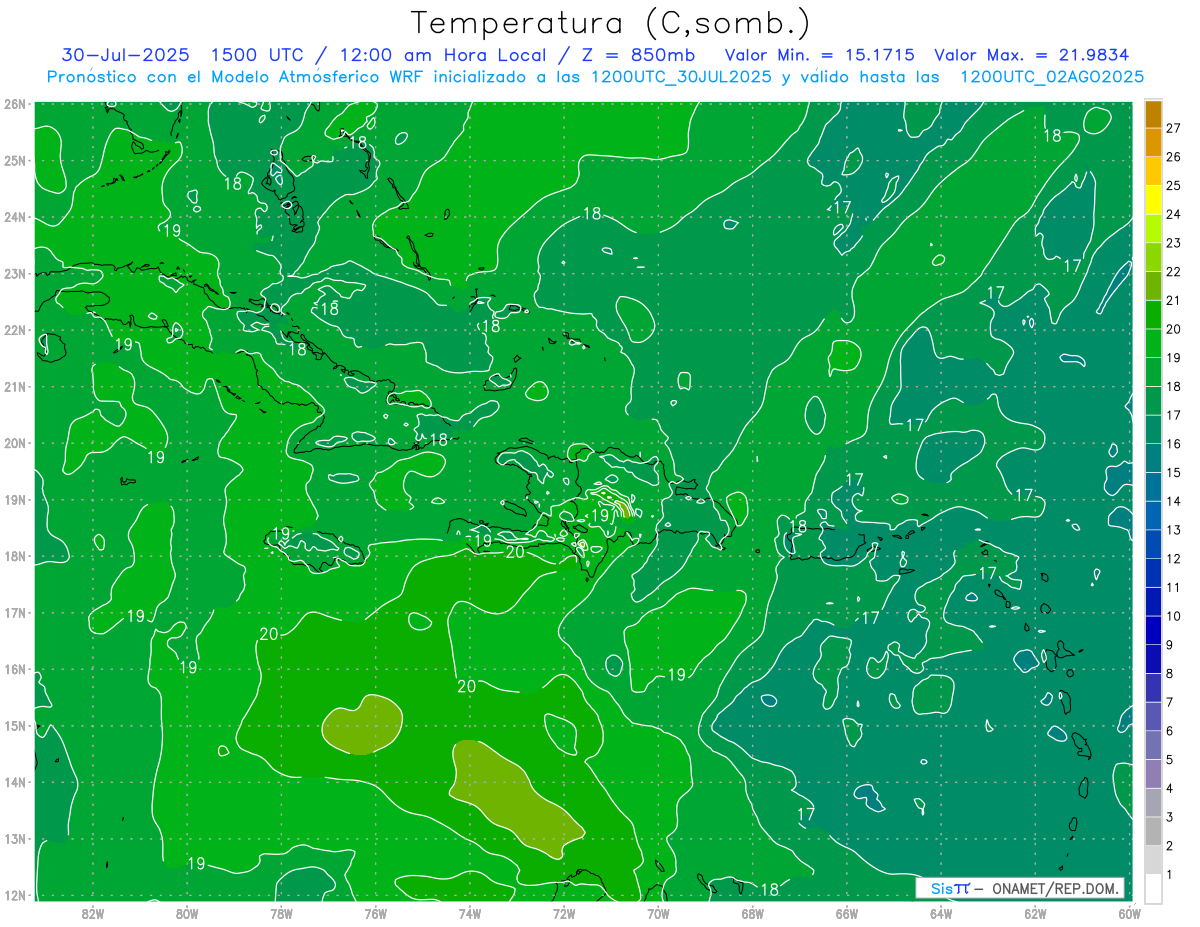Click the legend label "27"
Viewport: 1200px width, 927px height.
pyautogui.click(x=1173, y=128)
